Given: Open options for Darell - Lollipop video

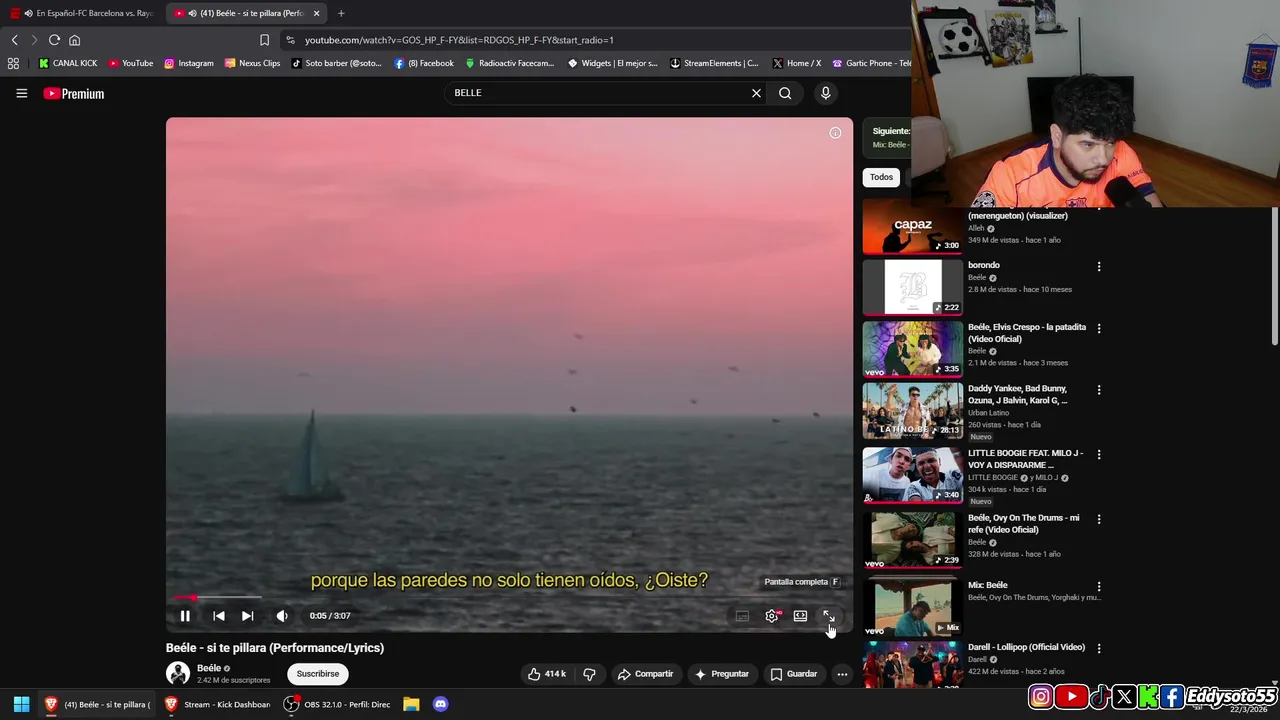Looking at the screenshot, I should pyautogui.click(x=1099, y=648).
